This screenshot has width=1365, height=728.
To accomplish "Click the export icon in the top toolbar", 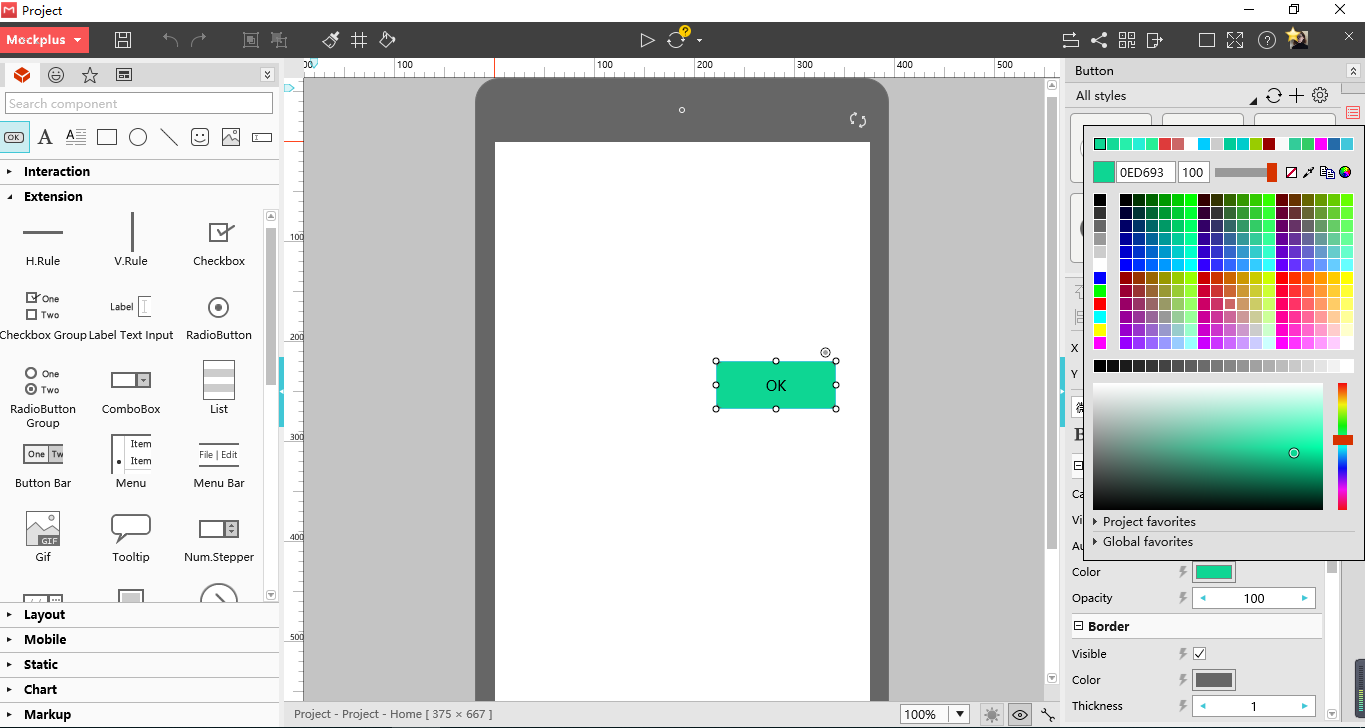I will pos(1155,40).
